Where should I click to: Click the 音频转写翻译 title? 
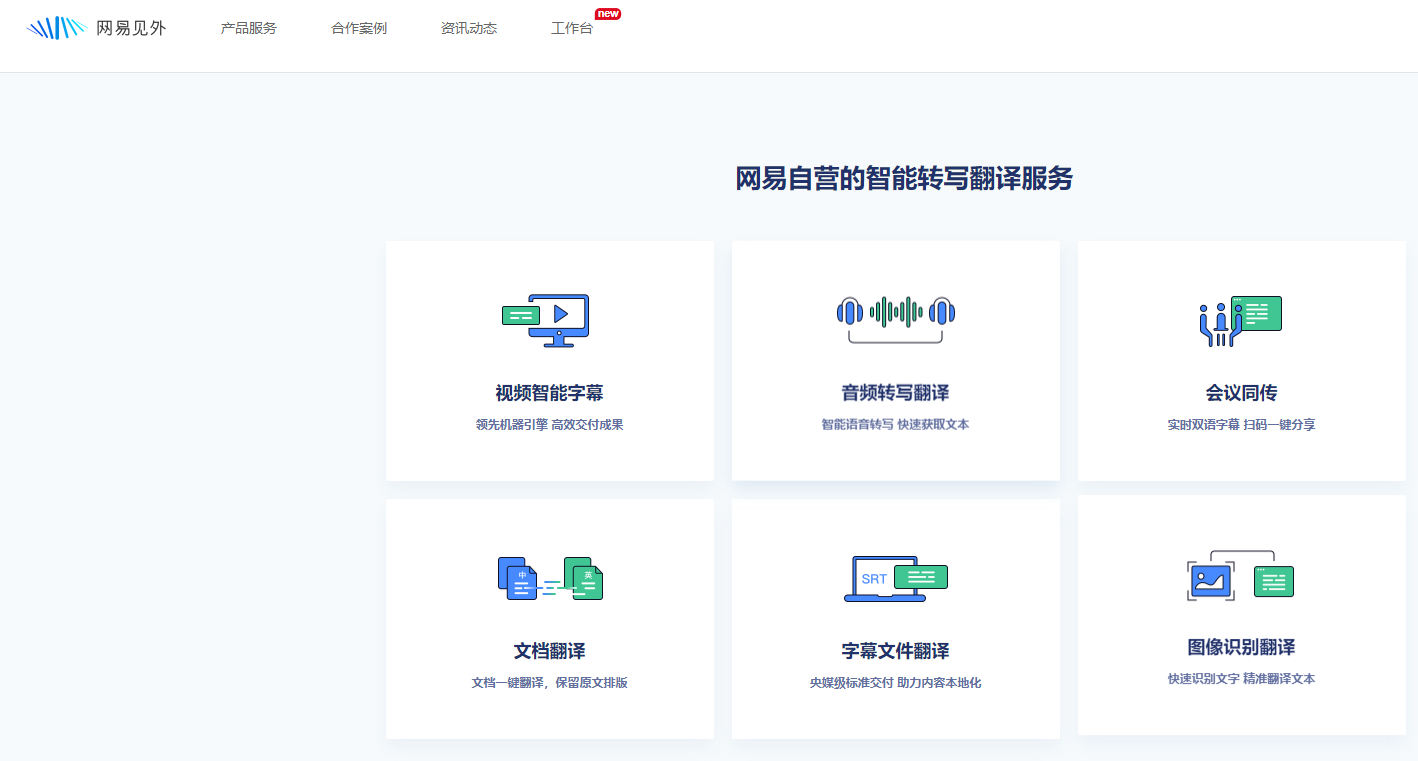click(x=895, y=393)
